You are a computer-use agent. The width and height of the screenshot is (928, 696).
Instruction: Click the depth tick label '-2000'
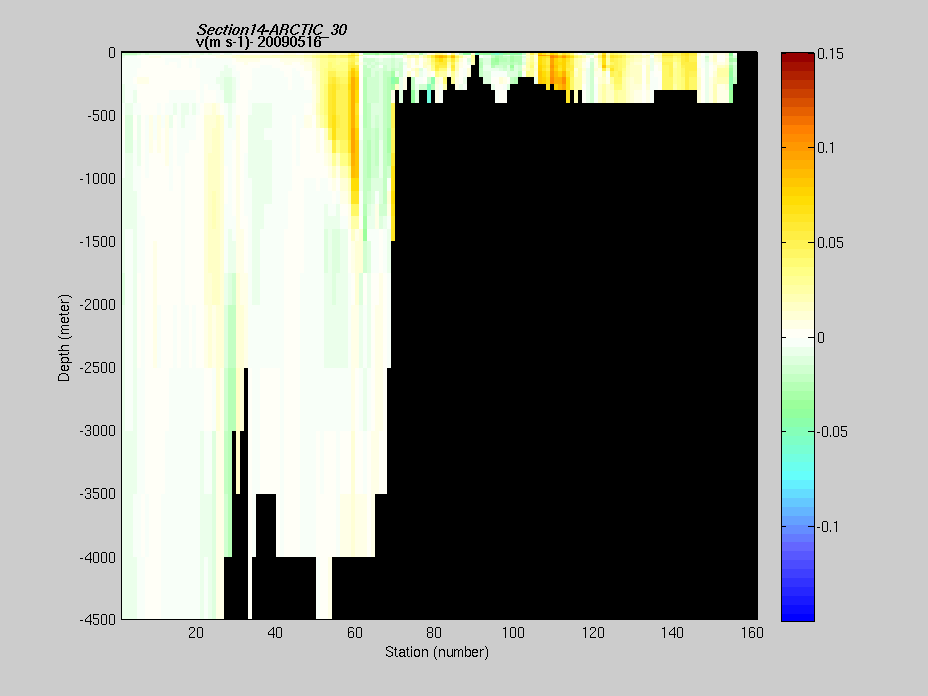coord(98,305)
